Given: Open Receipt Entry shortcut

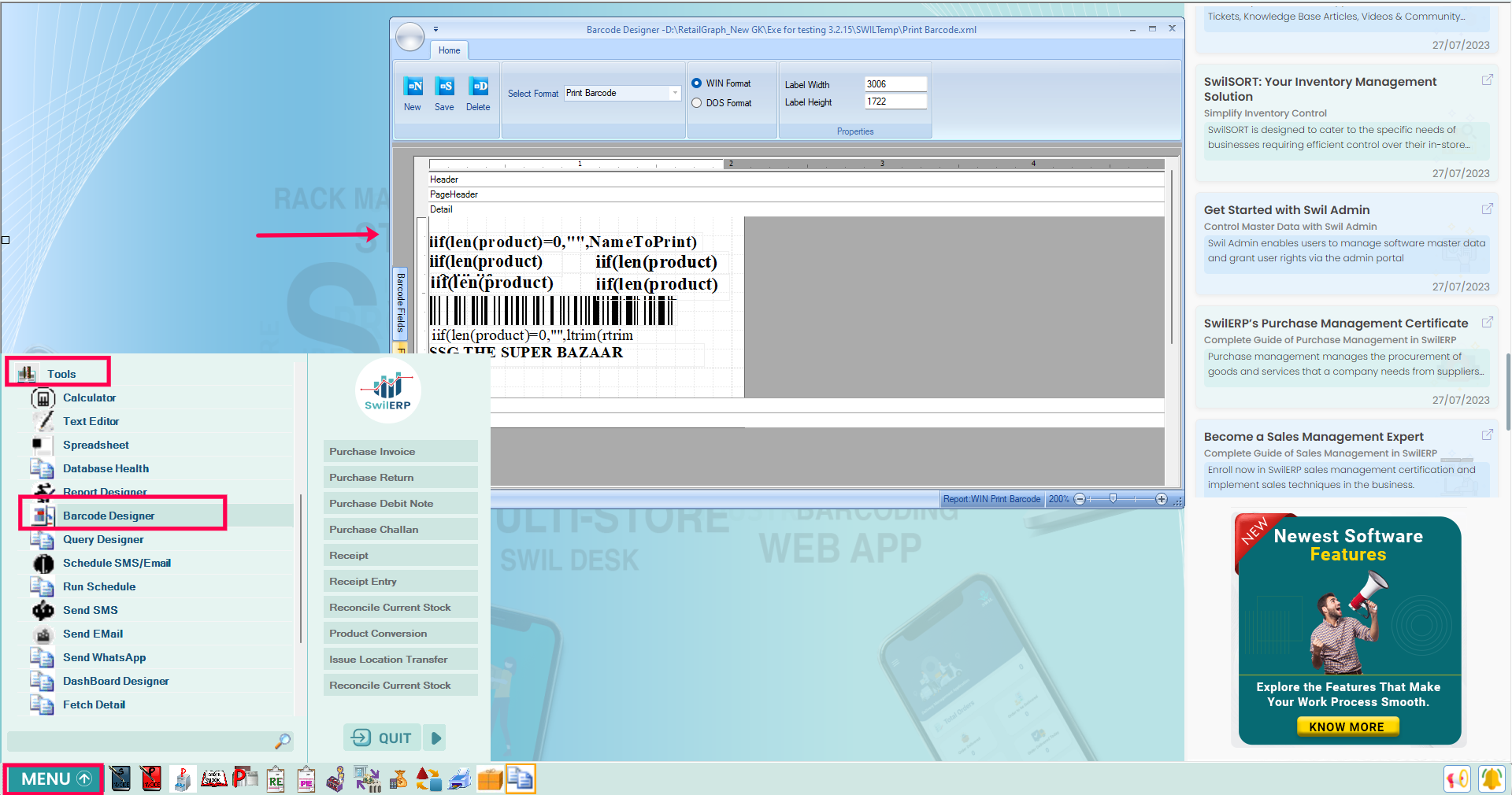Looking at the screenshot, I should point(401,582).
